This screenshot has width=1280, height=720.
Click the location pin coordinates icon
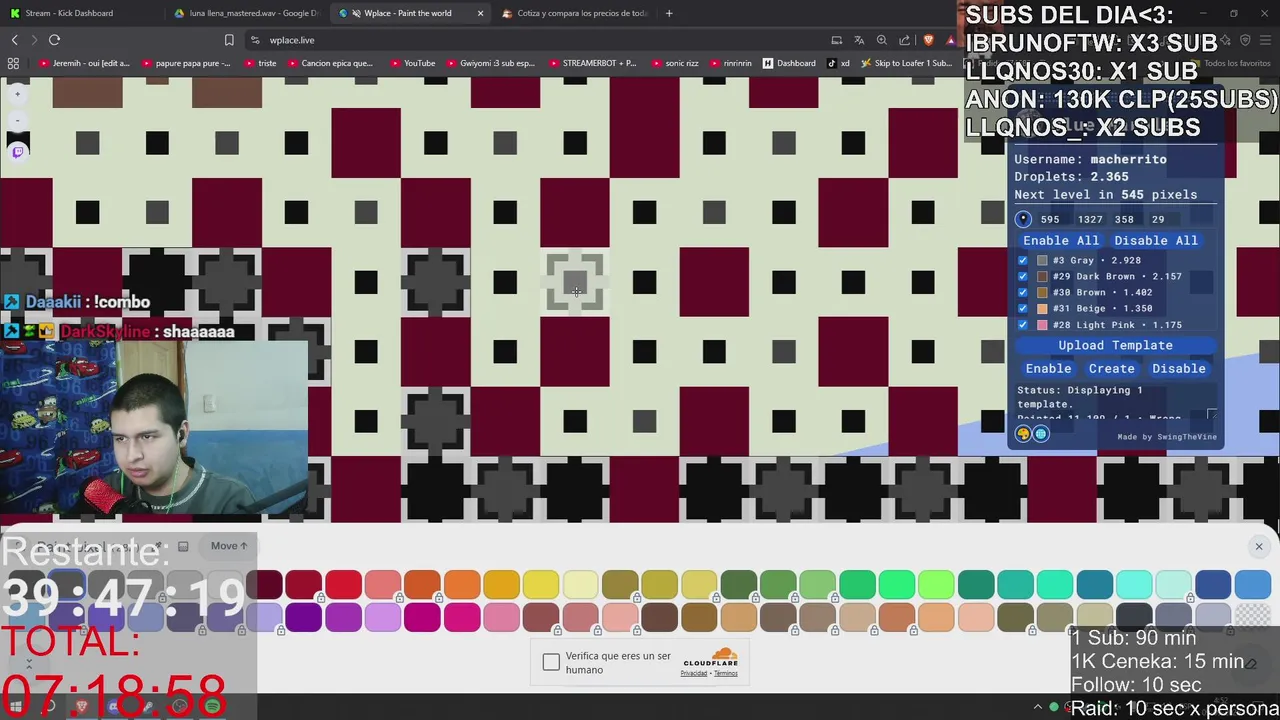[1023, 219]
